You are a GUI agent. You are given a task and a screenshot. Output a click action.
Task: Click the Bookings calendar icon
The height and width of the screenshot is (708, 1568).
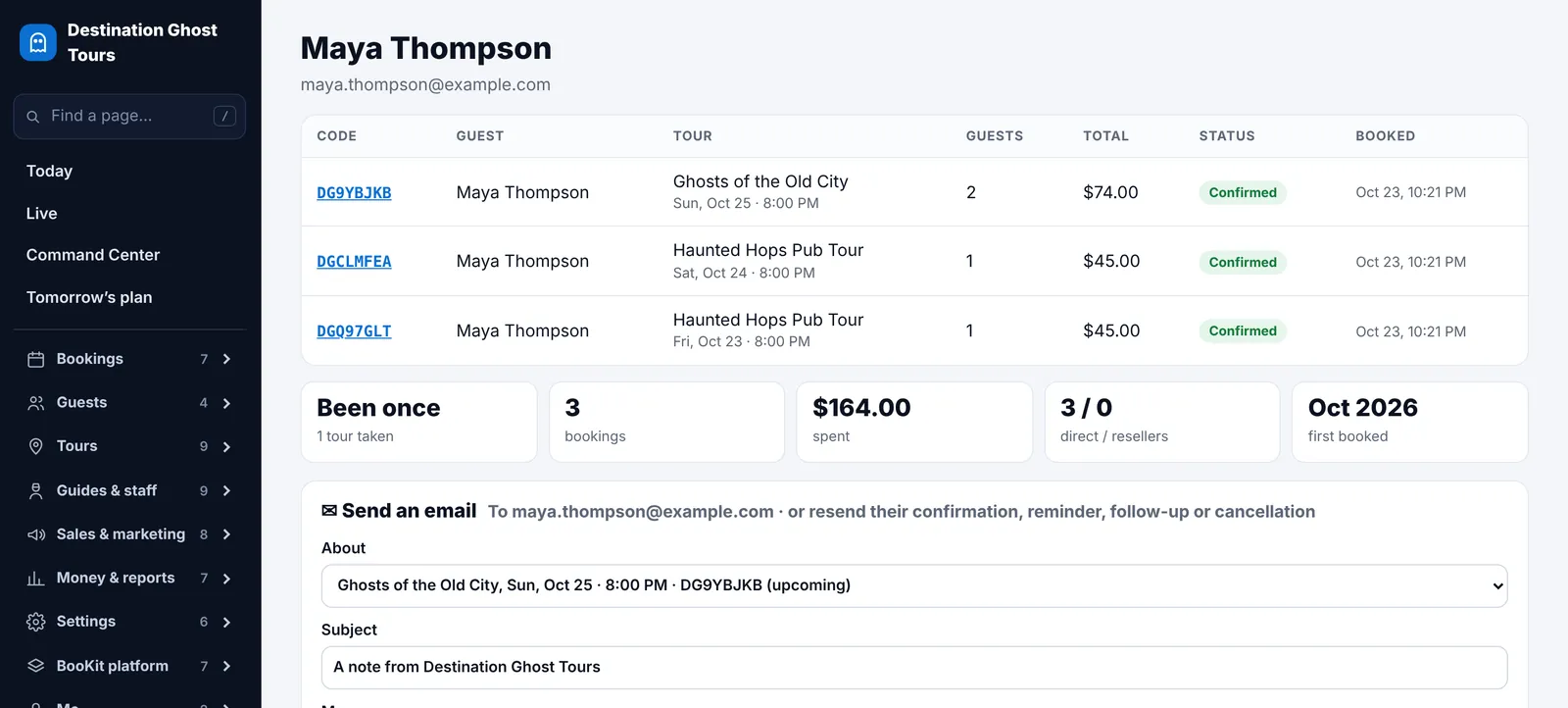coord(36,359)
